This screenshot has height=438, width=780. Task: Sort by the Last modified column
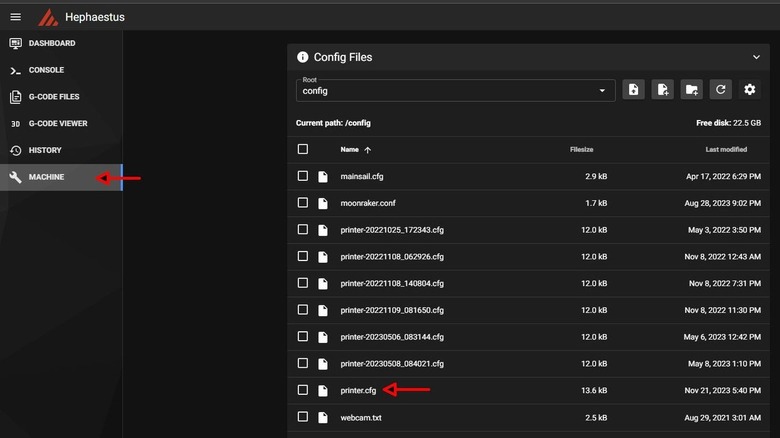725,150
